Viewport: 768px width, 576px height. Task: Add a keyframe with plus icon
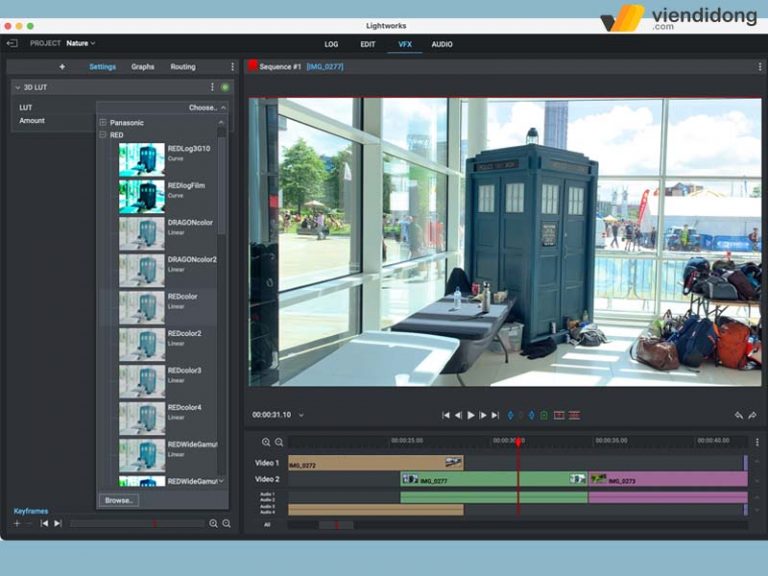click(17, 524)
